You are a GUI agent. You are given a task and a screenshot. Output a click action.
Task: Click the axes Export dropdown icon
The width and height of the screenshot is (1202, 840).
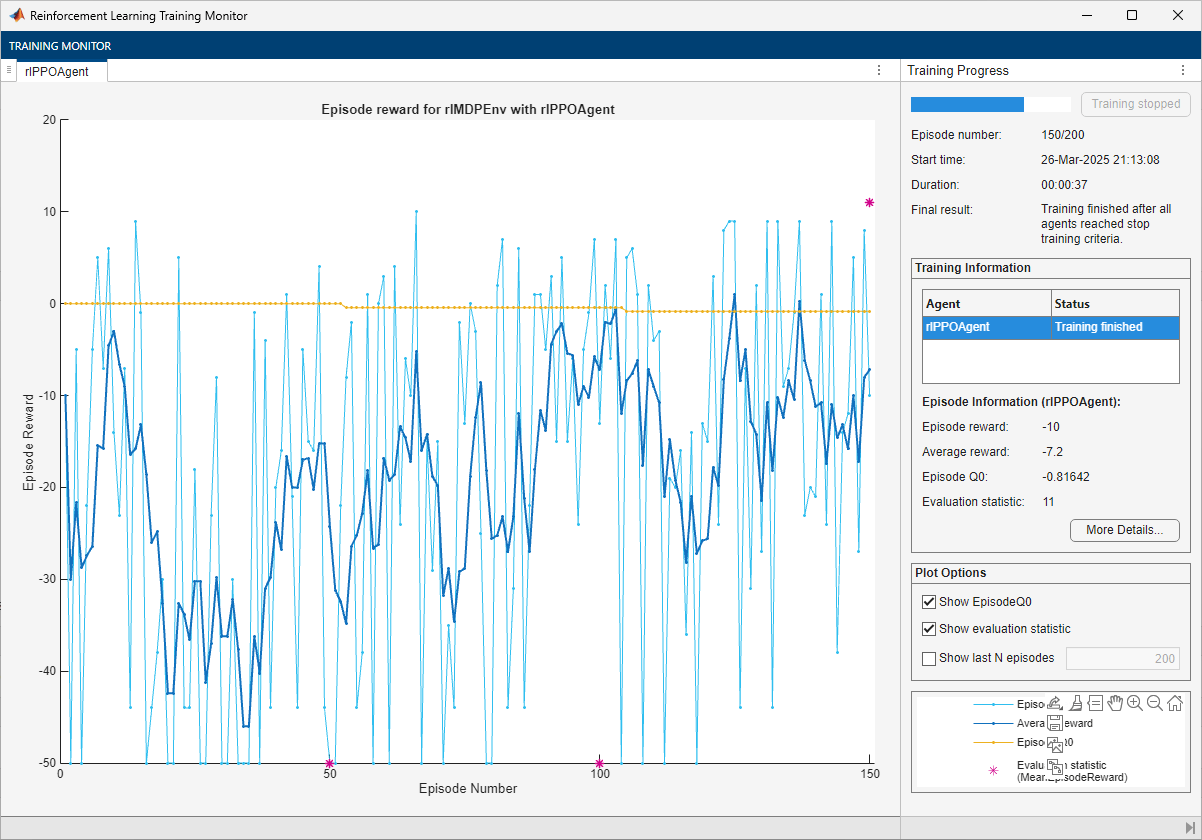point(1054,703)
